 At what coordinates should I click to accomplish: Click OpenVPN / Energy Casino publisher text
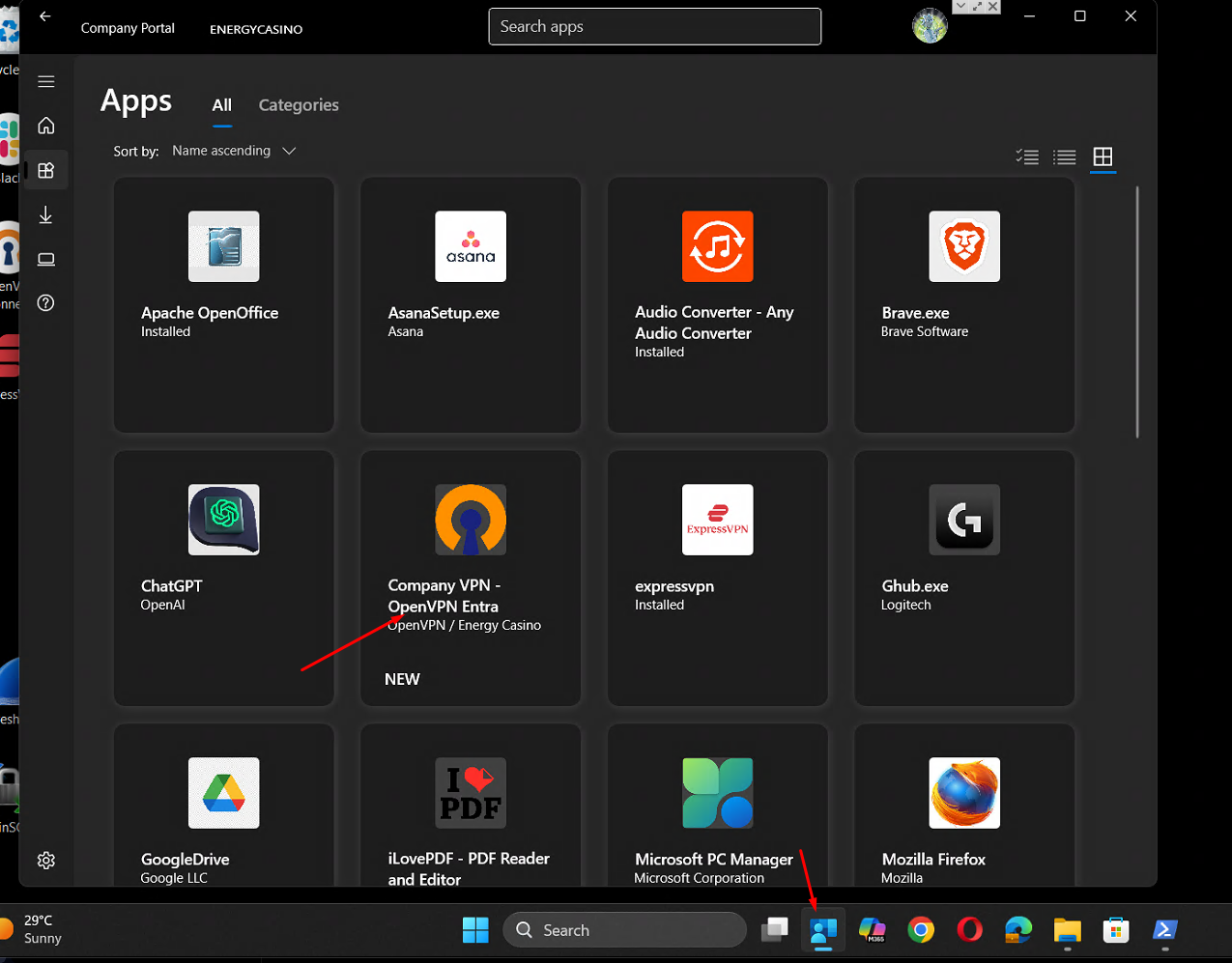[465, 626]
